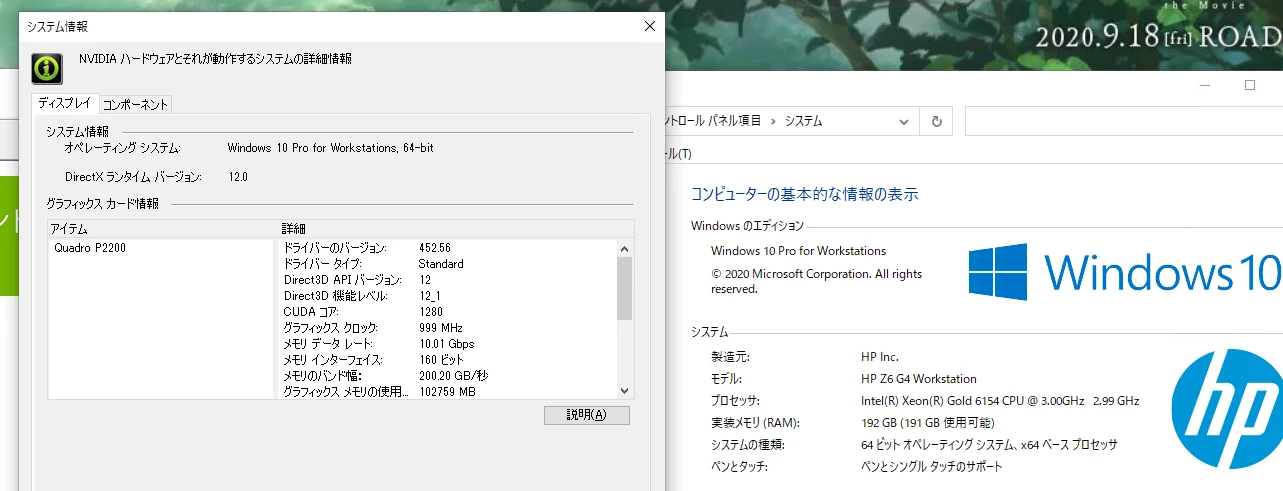The height and width of the screenshot is (491, 1283).
Task: Click システム in the Control Panel breadcrumb
Action: click(803, 121)
